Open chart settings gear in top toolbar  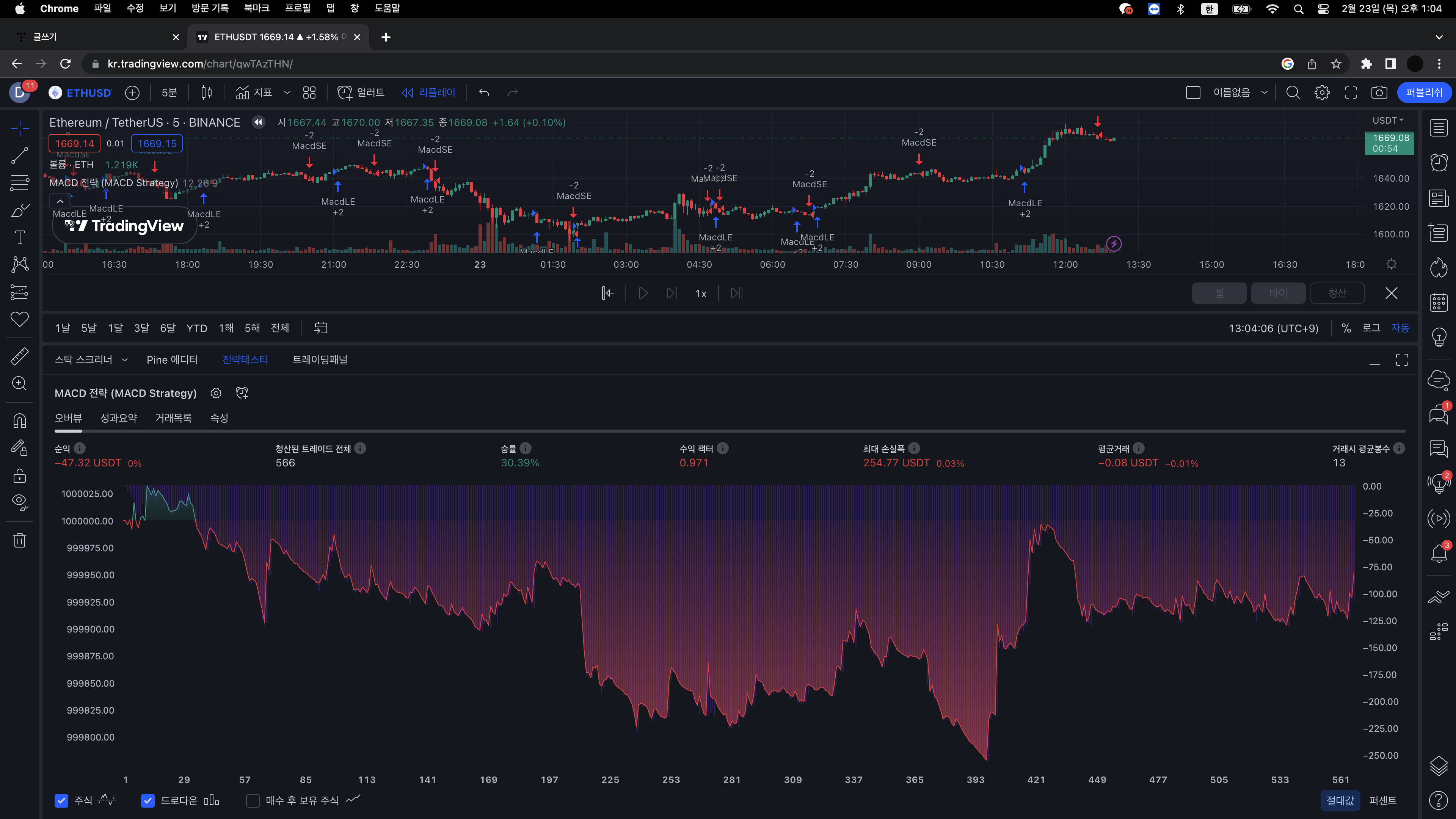(1321, 93)
